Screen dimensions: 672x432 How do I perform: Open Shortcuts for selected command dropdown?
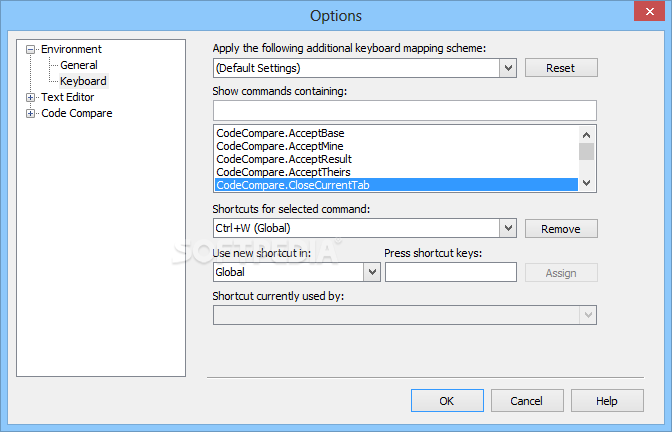point(508,228)
